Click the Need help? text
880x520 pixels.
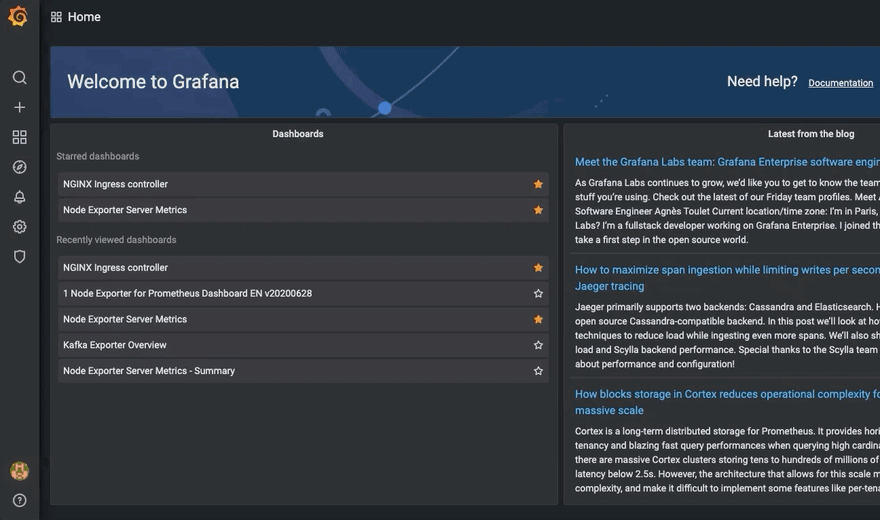click(762, 81)
